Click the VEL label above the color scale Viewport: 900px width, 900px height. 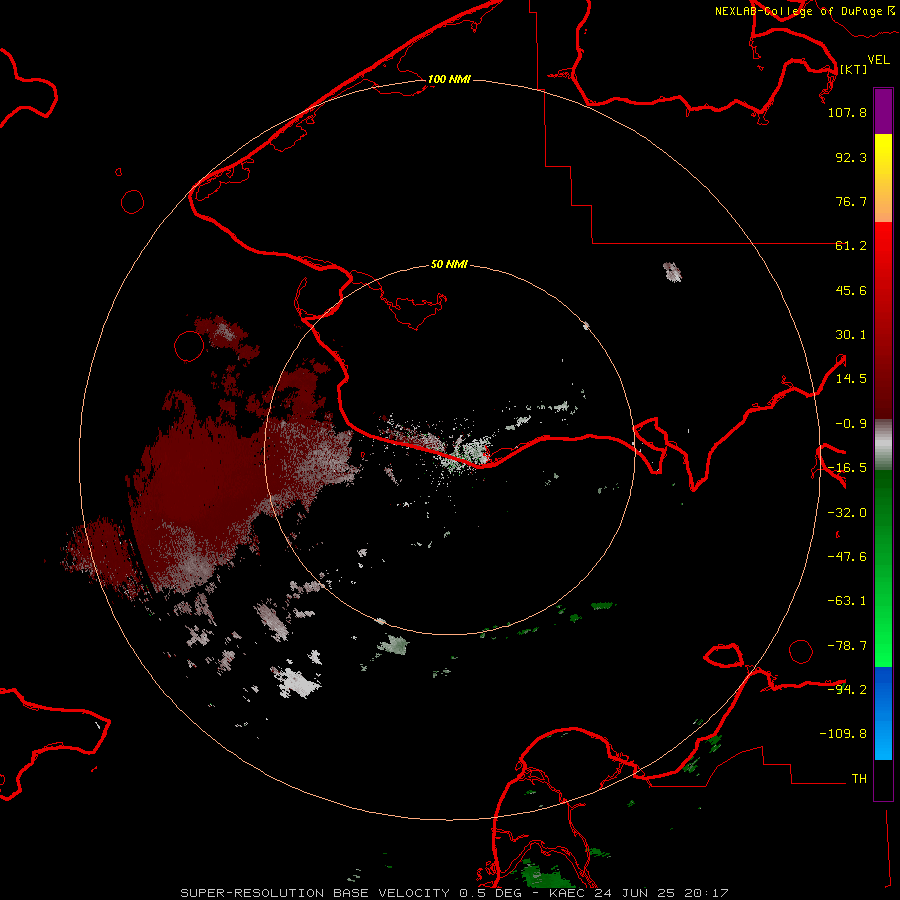coord(878,60)
